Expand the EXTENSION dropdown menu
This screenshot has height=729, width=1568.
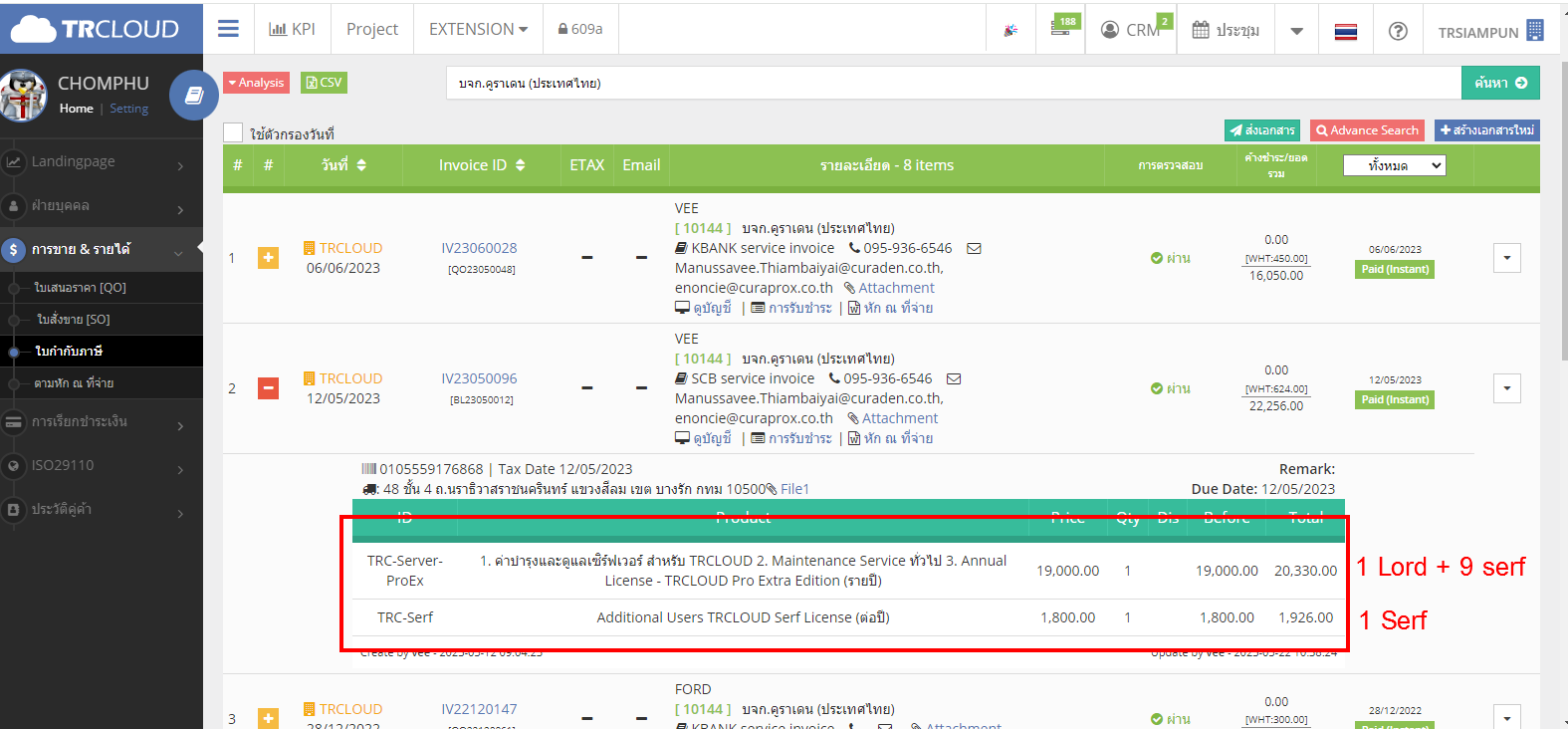(478, 29)
